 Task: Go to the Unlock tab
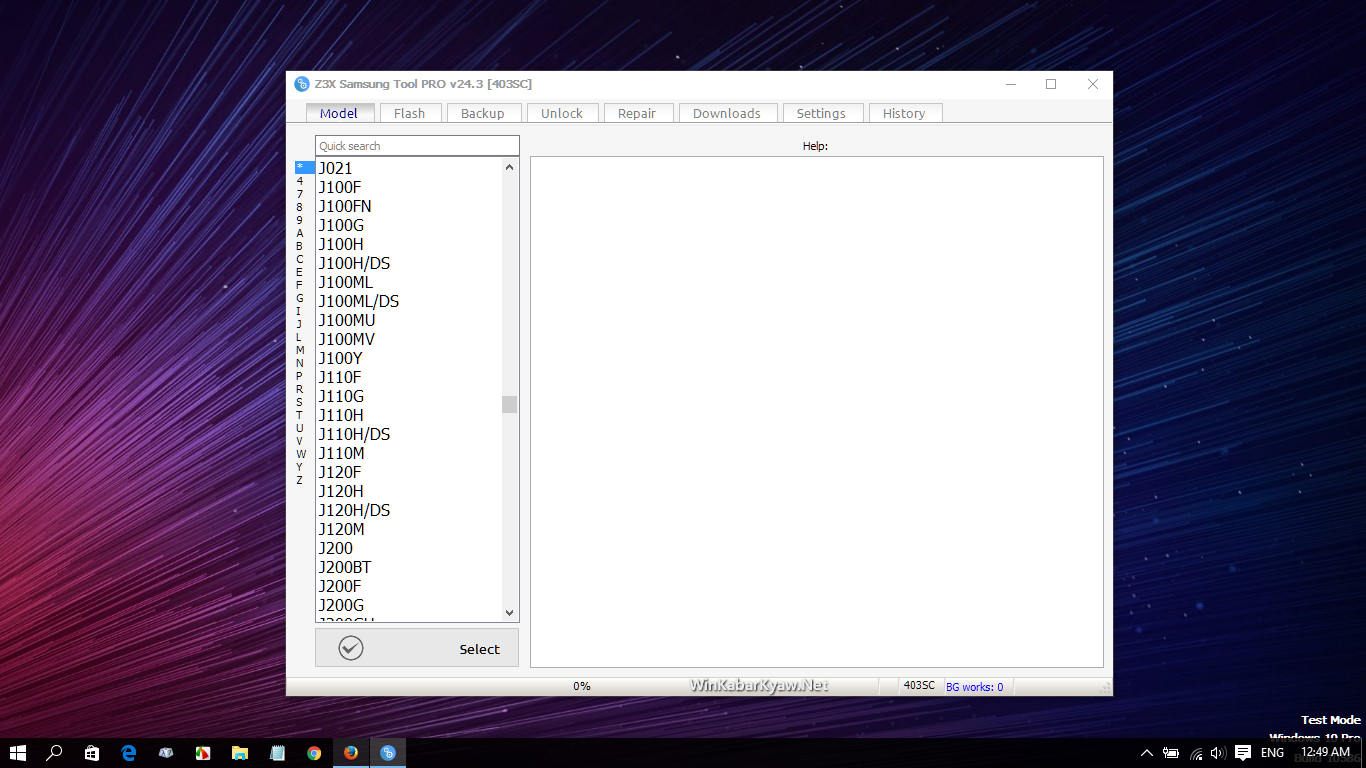(562, 113)
